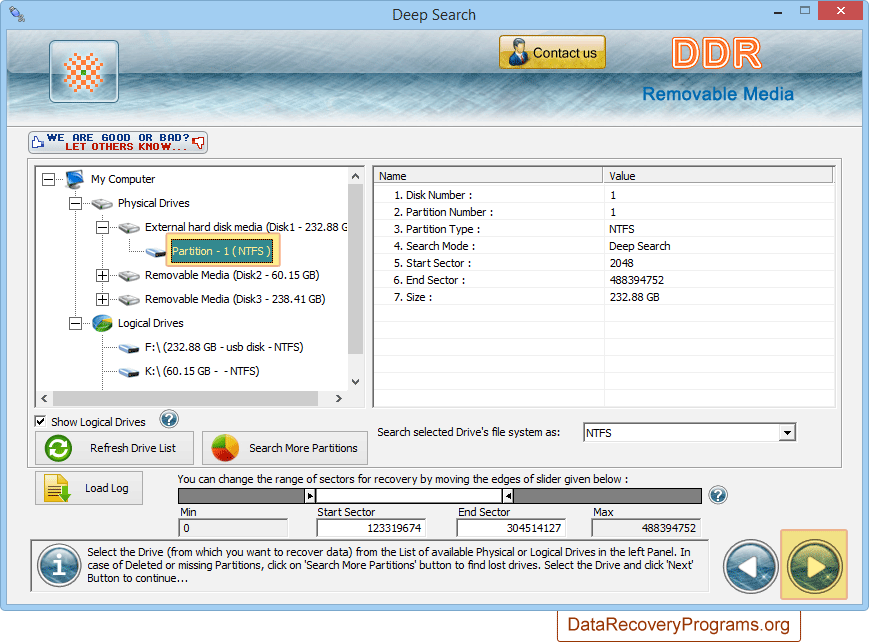Viewport: 869px width, 642px height.
Task: Select Partition - 1 (NTFS) item
Action: (x=221, y=251)
